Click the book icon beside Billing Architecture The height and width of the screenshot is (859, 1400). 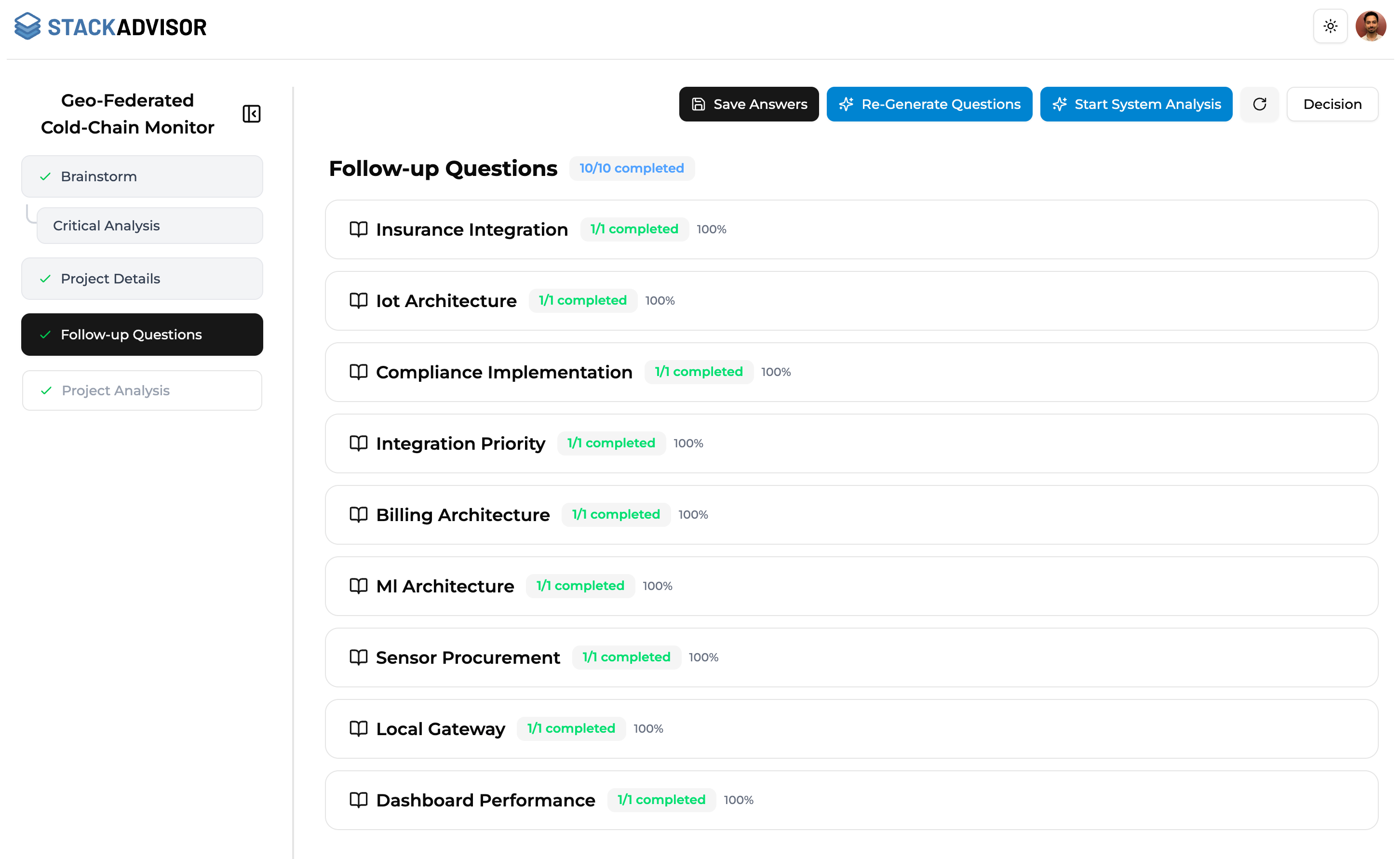tap(359, 515)
